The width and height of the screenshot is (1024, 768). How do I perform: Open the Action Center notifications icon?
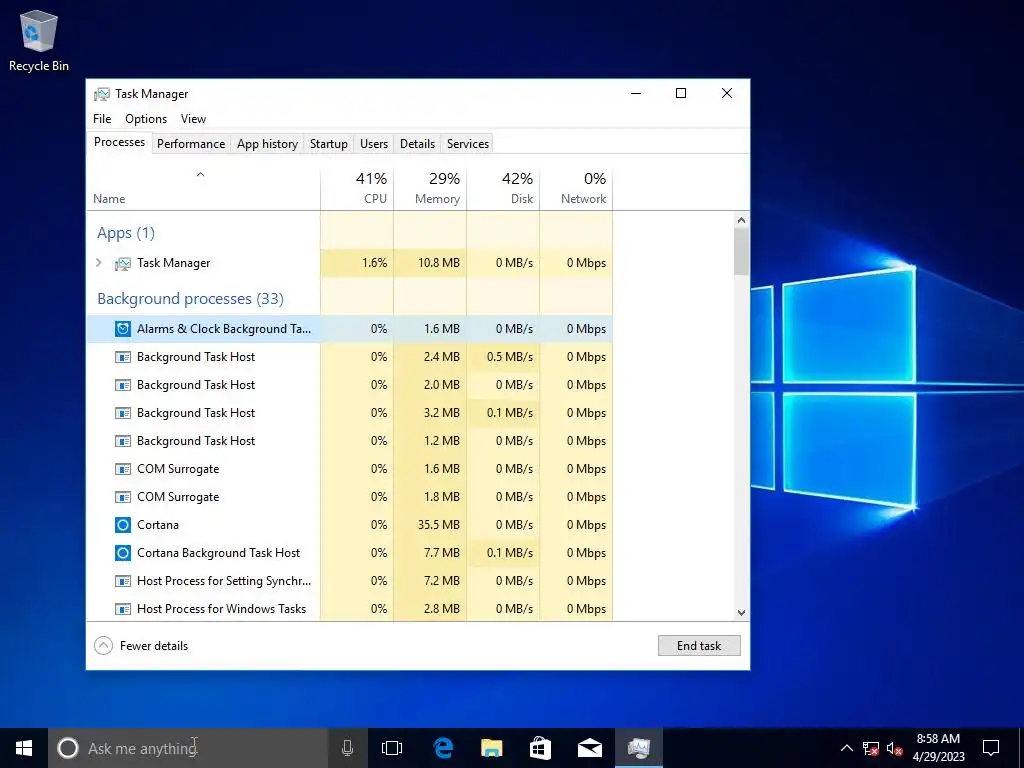pos(991,748)
